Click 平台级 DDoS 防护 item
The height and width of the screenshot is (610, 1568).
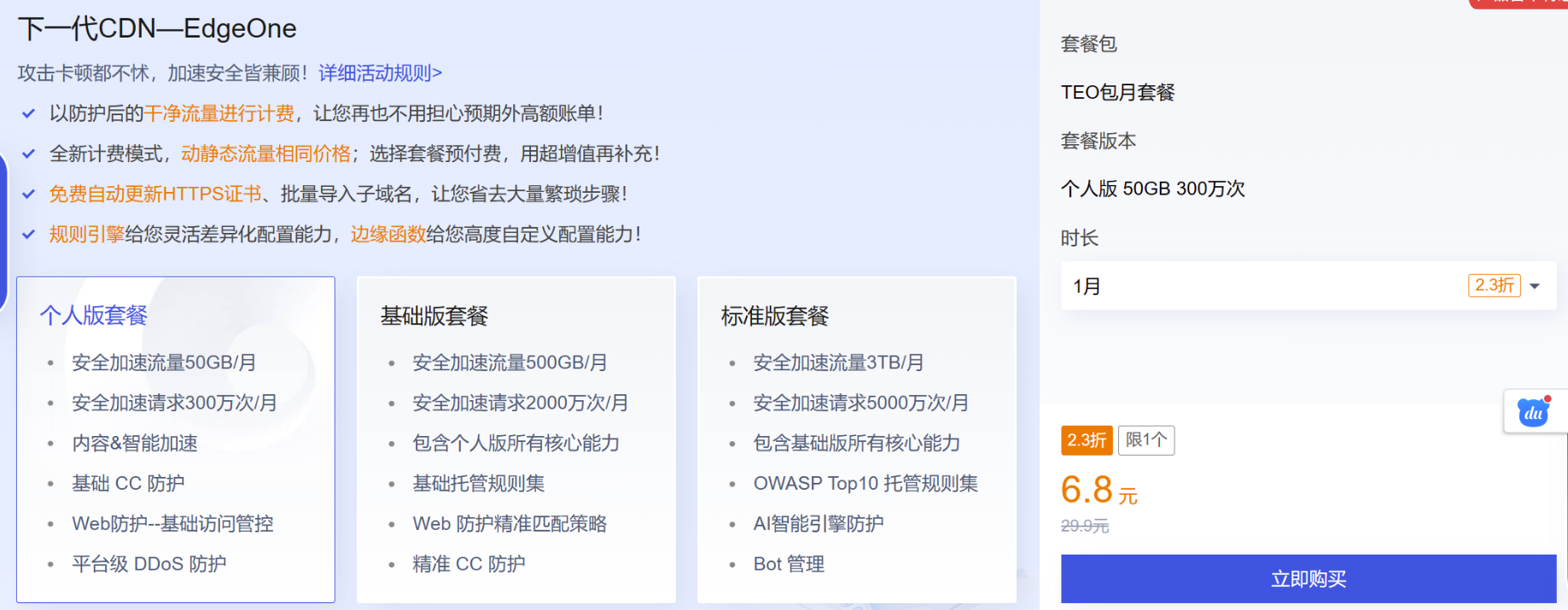pyautogui.click(x=149, y=563)
